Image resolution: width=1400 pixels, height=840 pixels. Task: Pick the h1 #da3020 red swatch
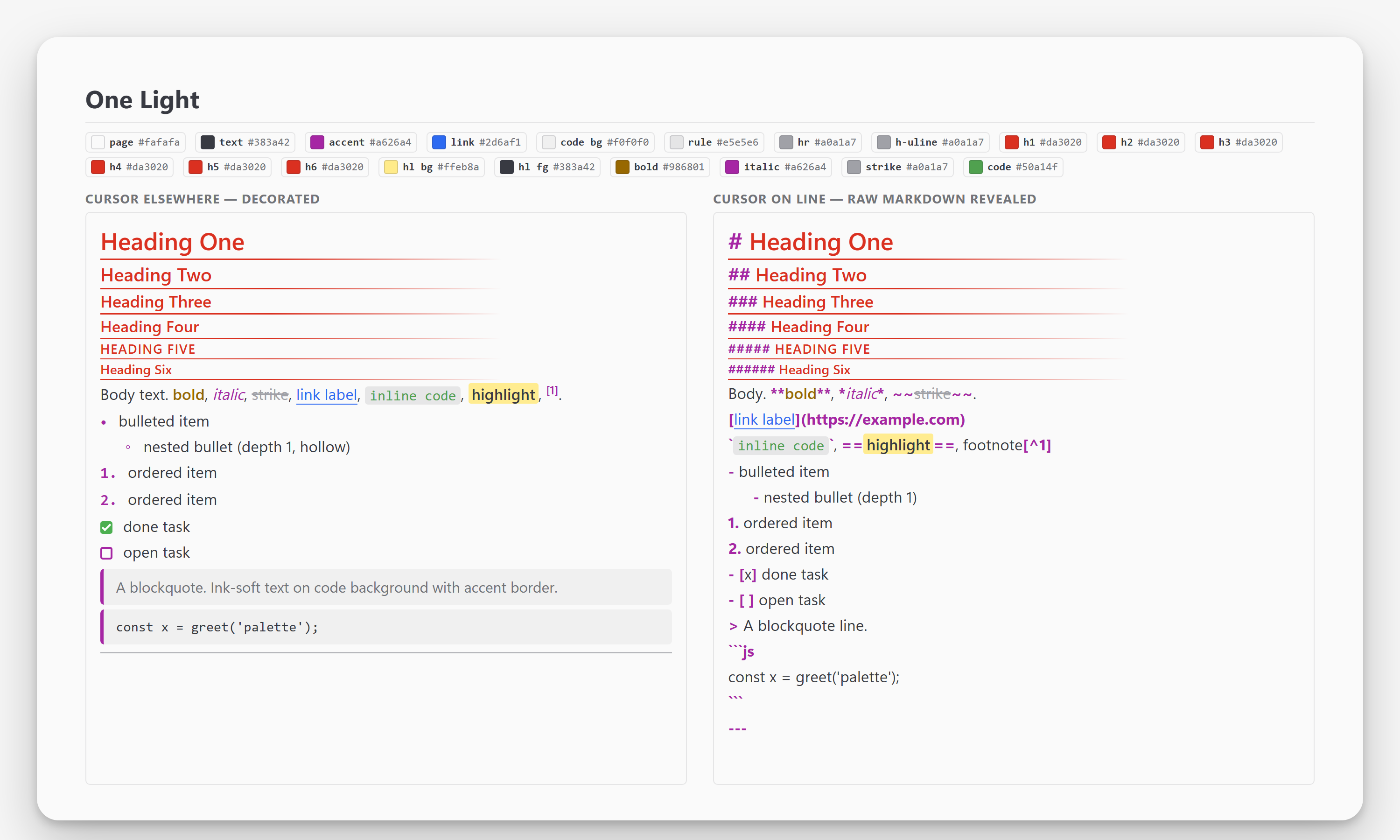pos(1012,142)
